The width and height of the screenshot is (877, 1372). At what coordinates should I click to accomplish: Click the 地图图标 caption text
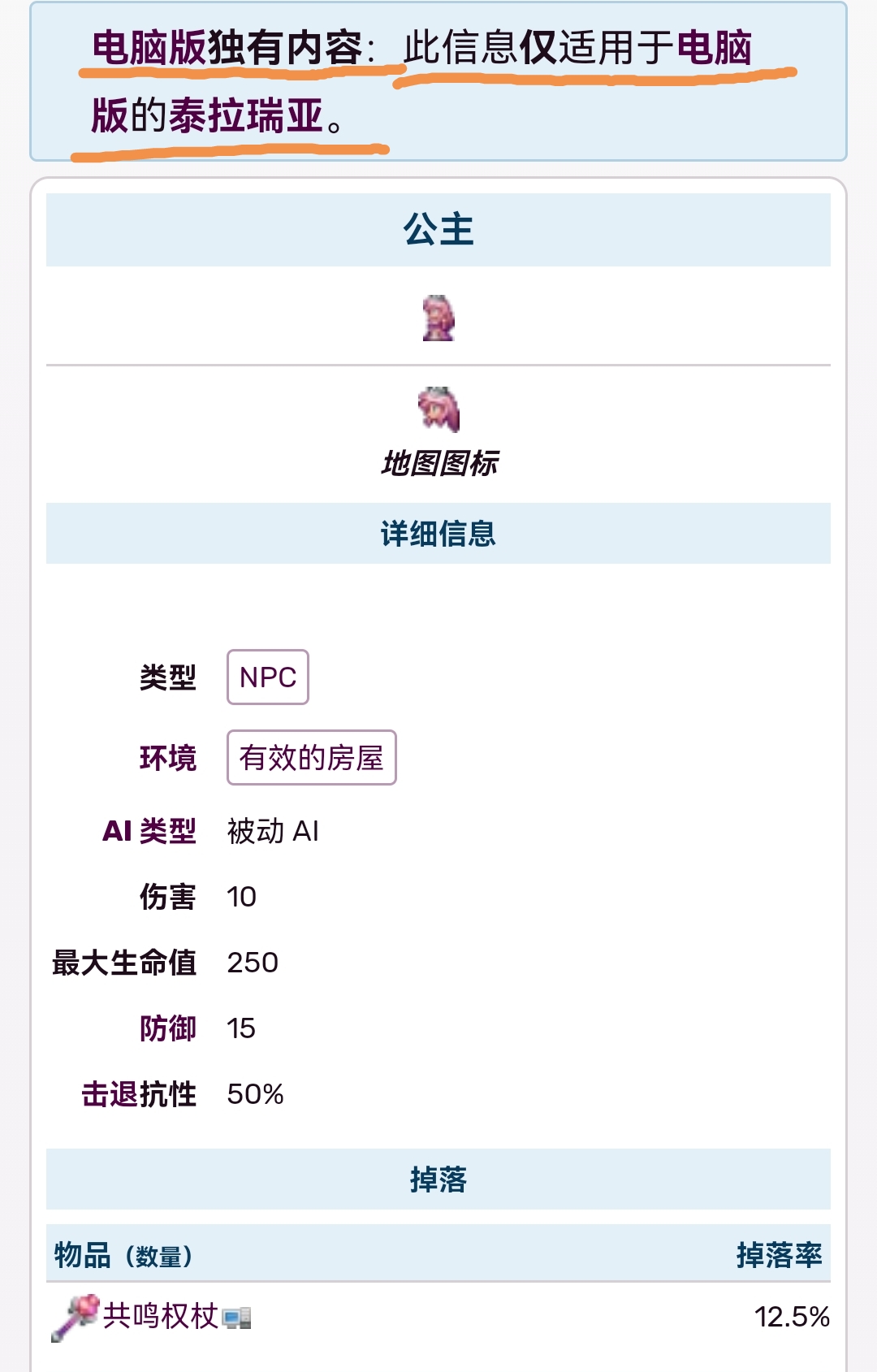coord(438,464)
